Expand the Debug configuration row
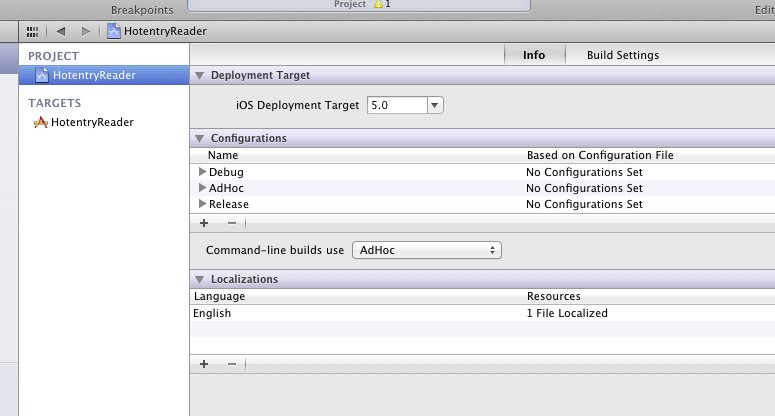This screenshot has width=775, height=416. click(202, 171)
